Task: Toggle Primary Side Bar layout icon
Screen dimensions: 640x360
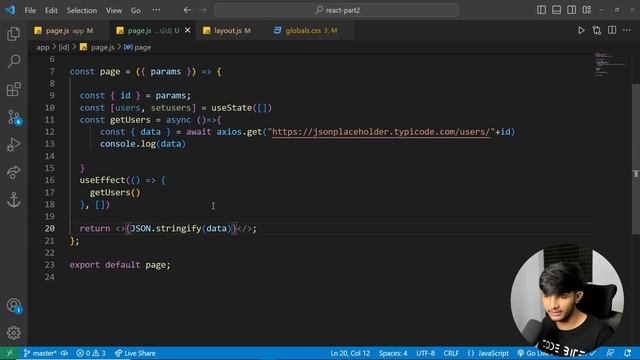Action: point(541,10)
